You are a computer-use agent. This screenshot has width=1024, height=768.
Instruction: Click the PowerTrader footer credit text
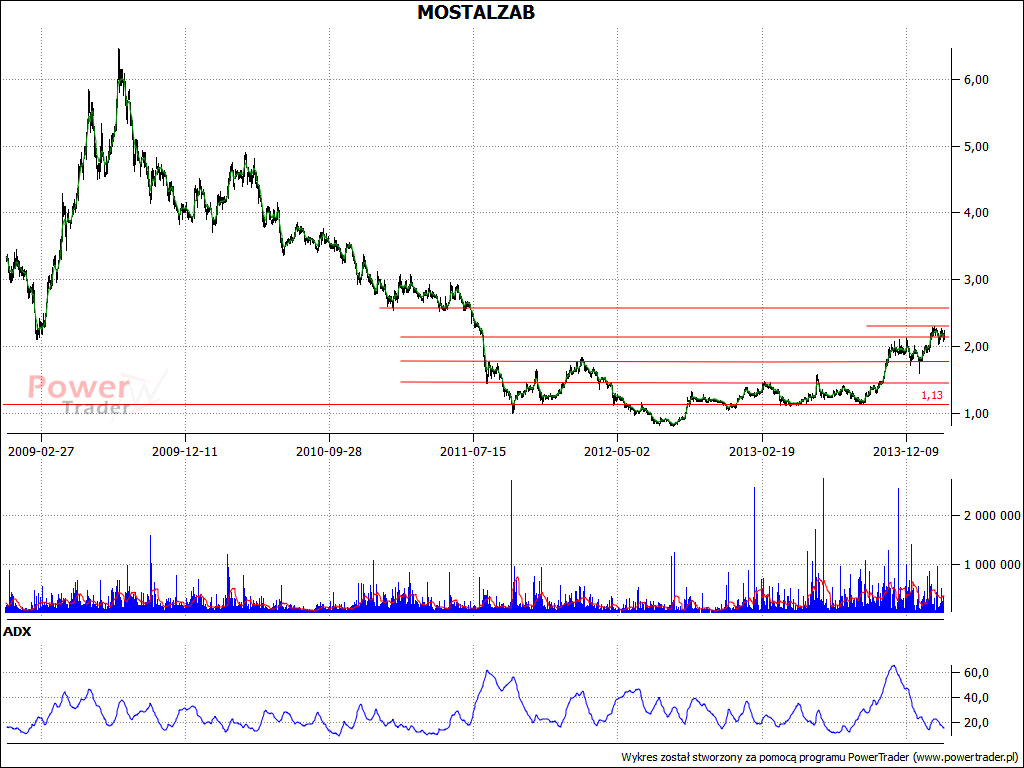(x=820, y=757)
